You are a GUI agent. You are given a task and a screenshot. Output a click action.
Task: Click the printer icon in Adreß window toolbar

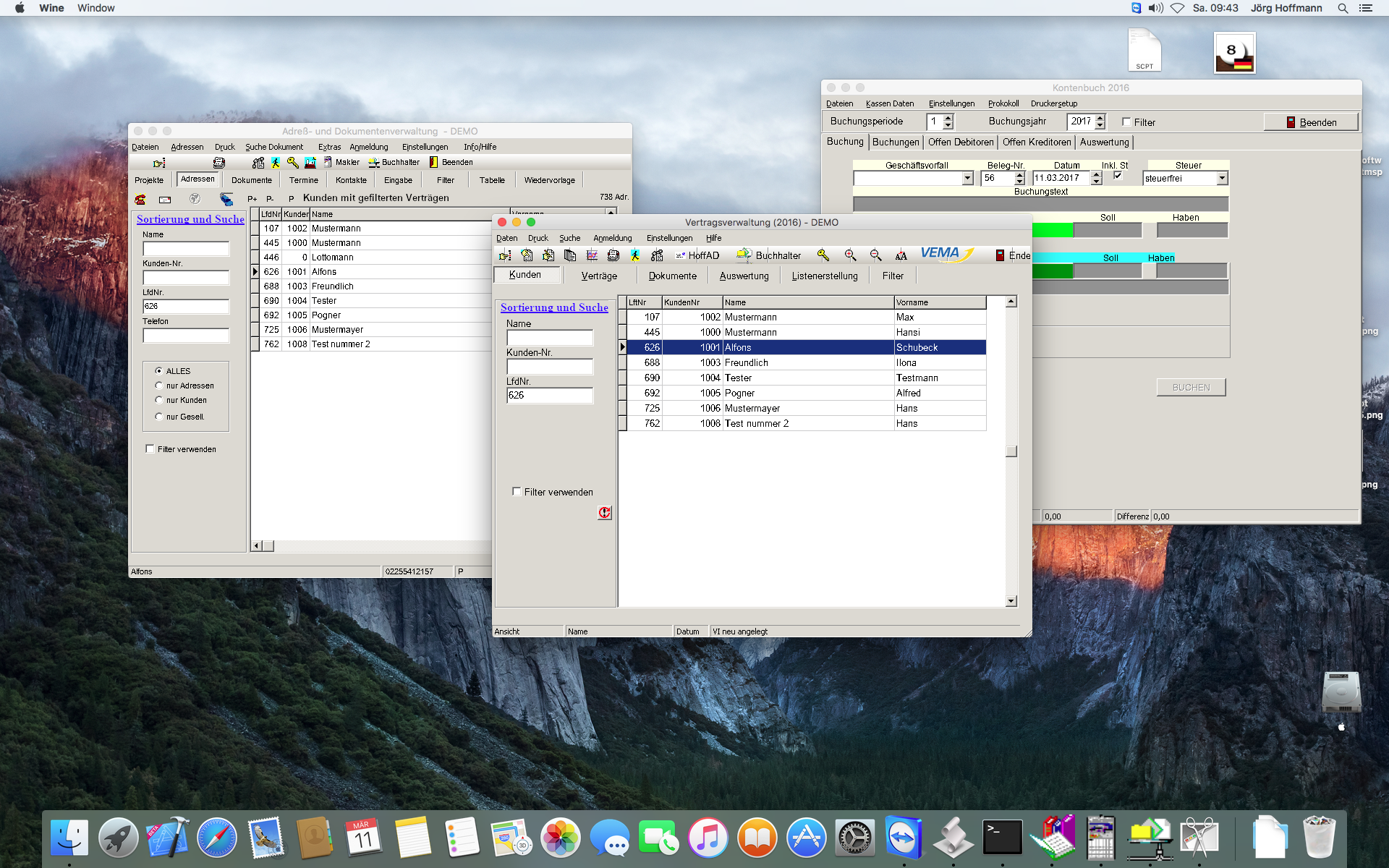coord(219,163)
